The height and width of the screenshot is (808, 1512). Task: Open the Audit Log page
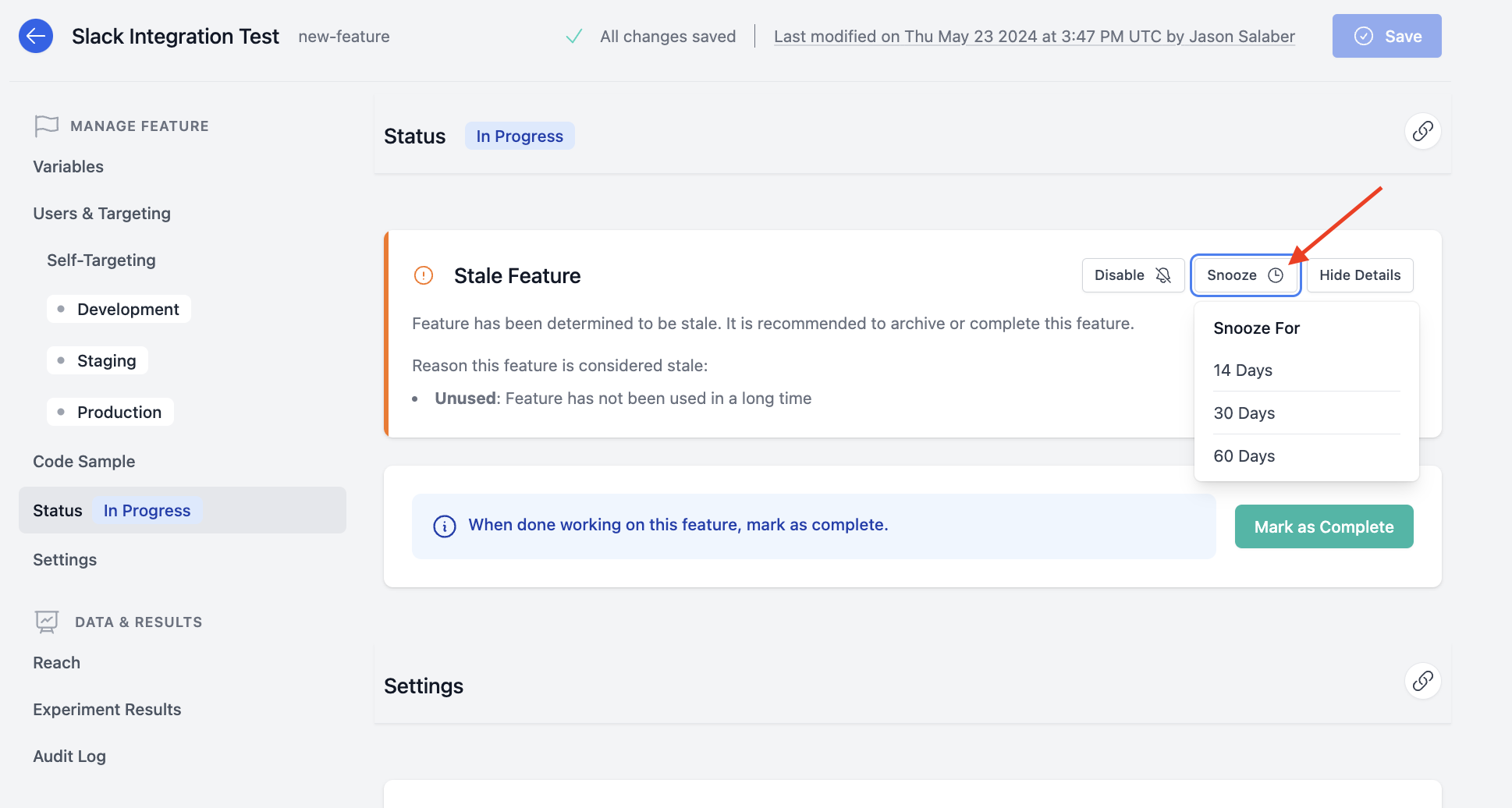(x=69, y=757)
